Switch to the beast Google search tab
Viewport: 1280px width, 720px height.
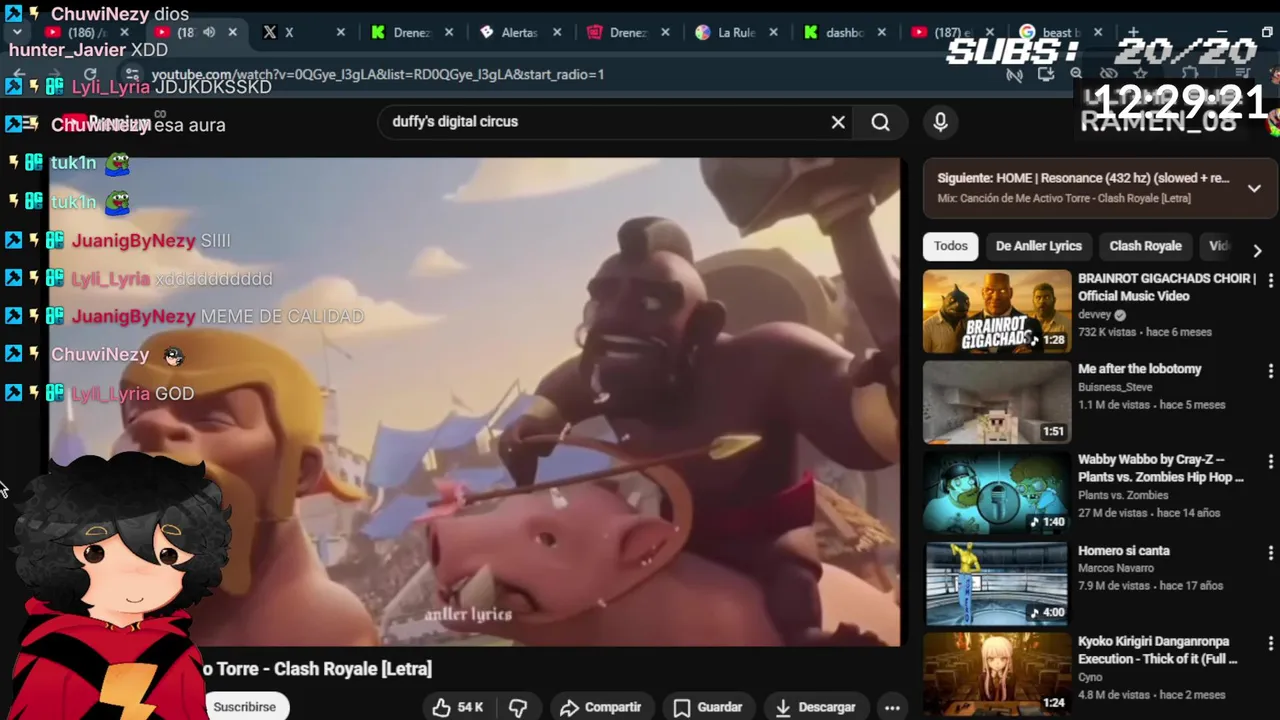[1062, 32]
